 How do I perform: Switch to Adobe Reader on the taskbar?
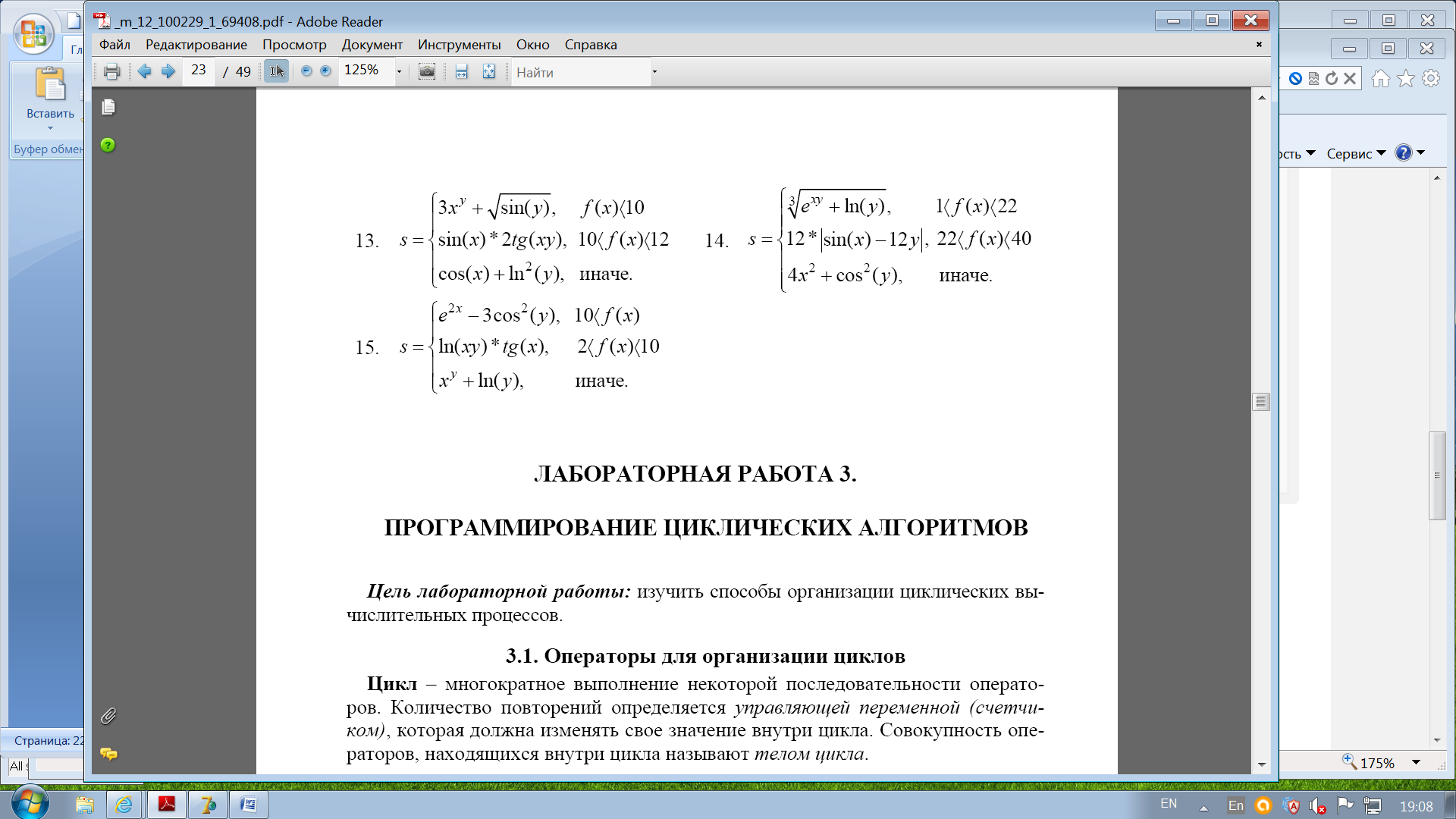166,805
